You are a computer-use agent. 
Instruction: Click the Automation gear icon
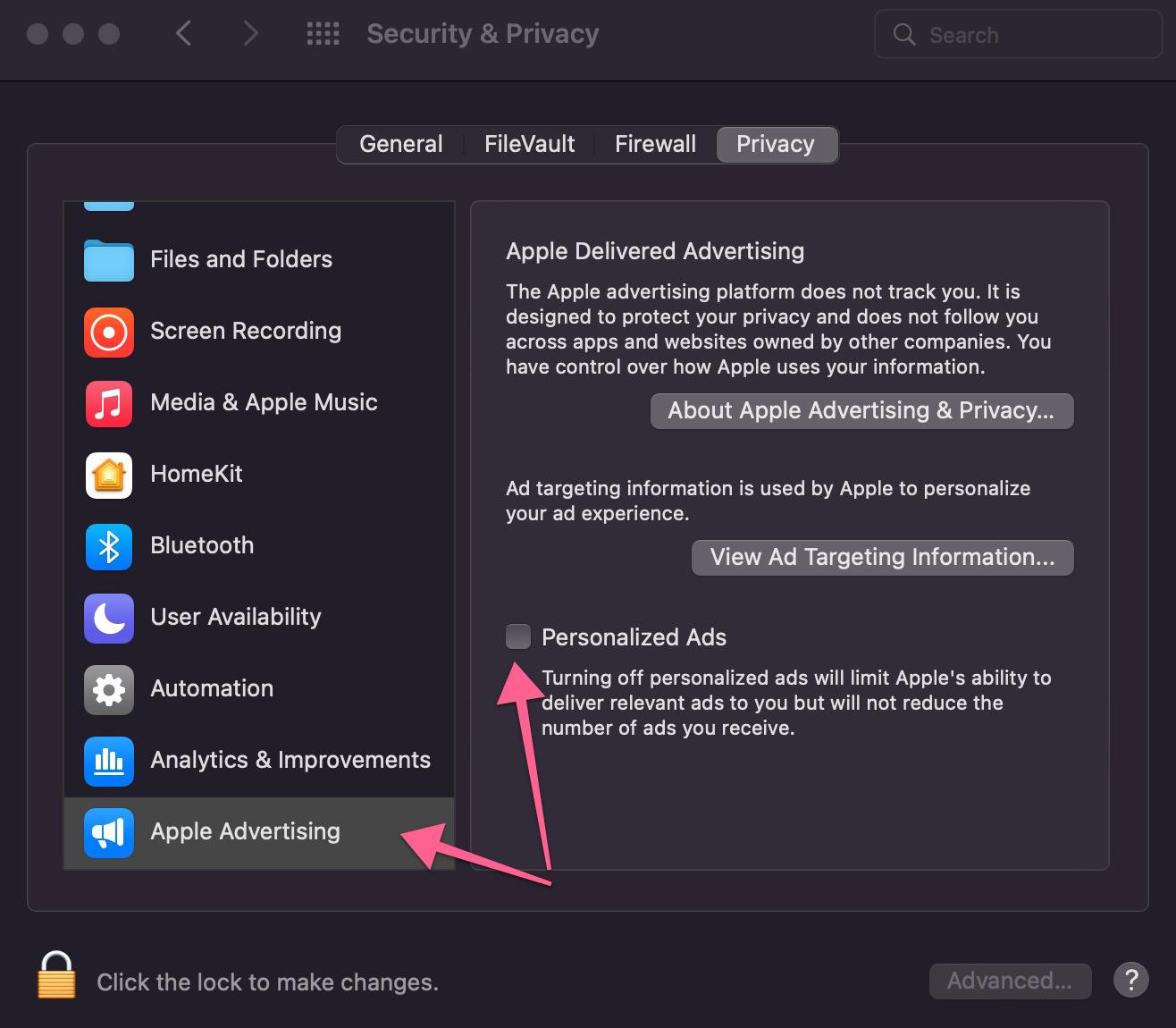click(x=109, y=689)
